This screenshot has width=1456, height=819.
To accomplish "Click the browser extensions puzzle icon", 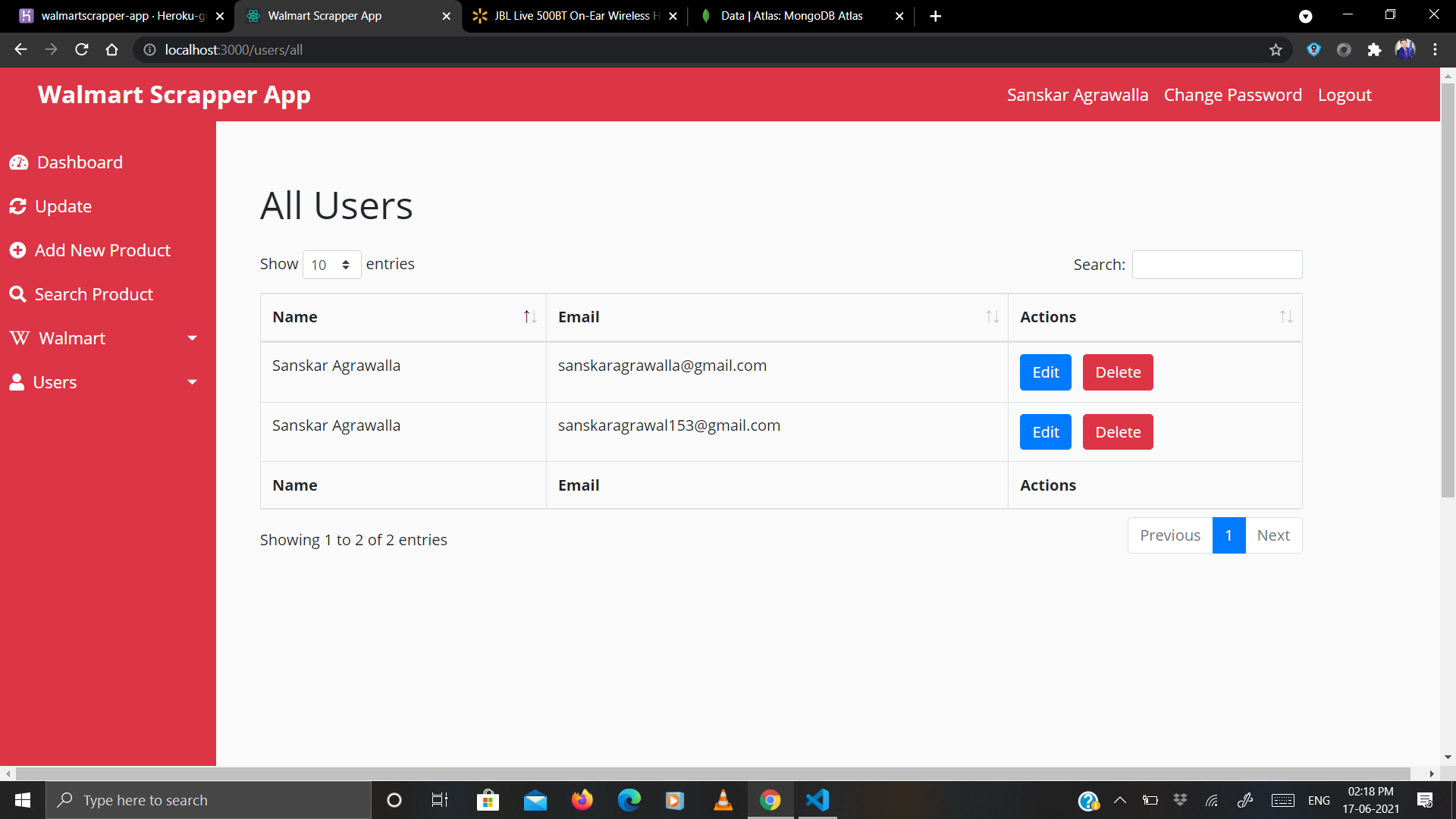I will coord(1375,49).
